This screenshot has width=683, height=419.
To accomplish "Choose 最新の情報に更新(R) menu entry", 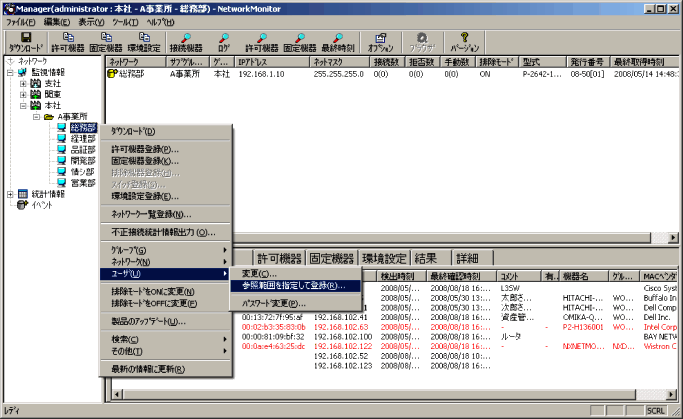I will point(166,369).
